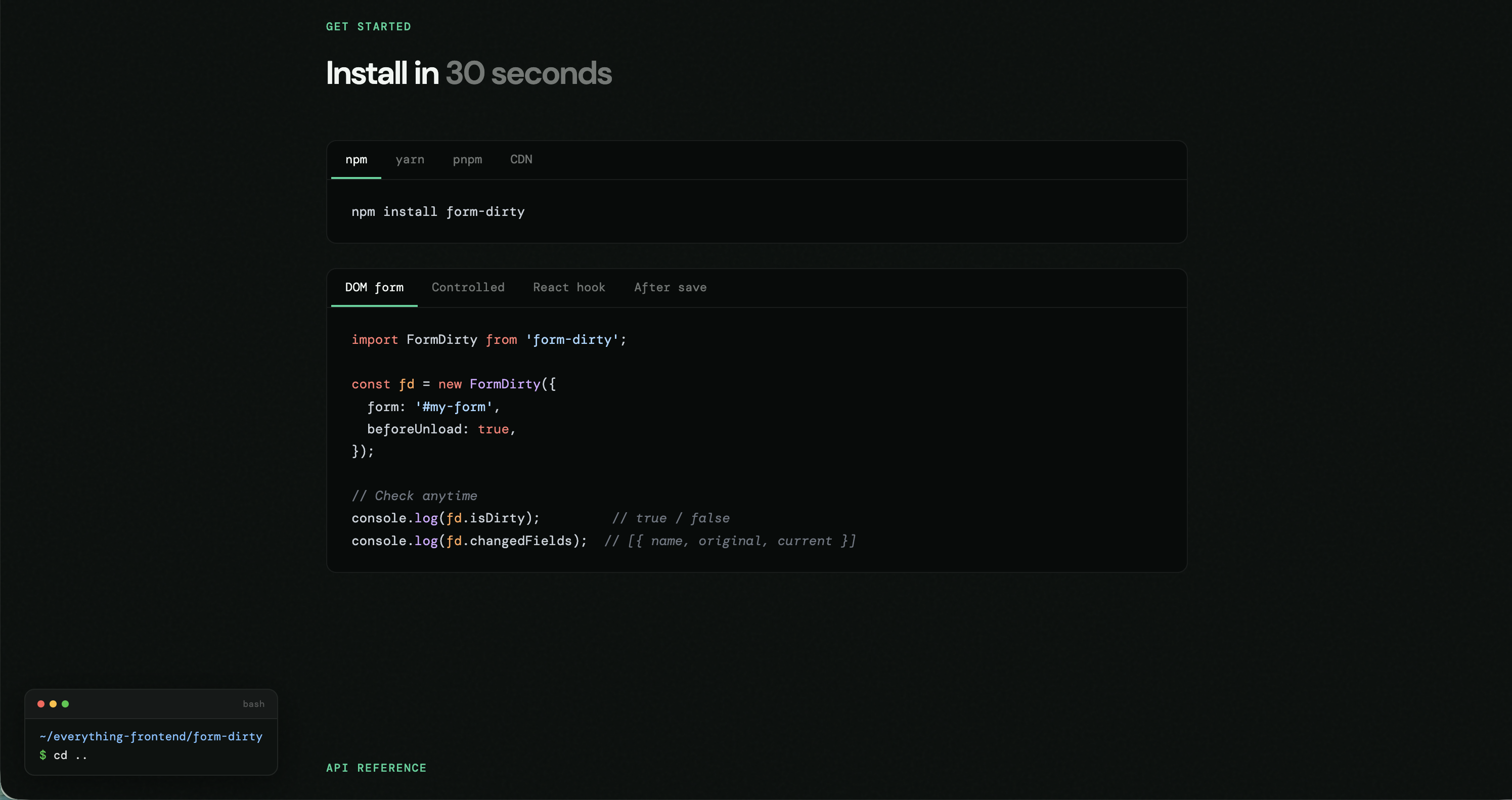
Task: Click the green dot in bash window
Action: tap(65, 704)
